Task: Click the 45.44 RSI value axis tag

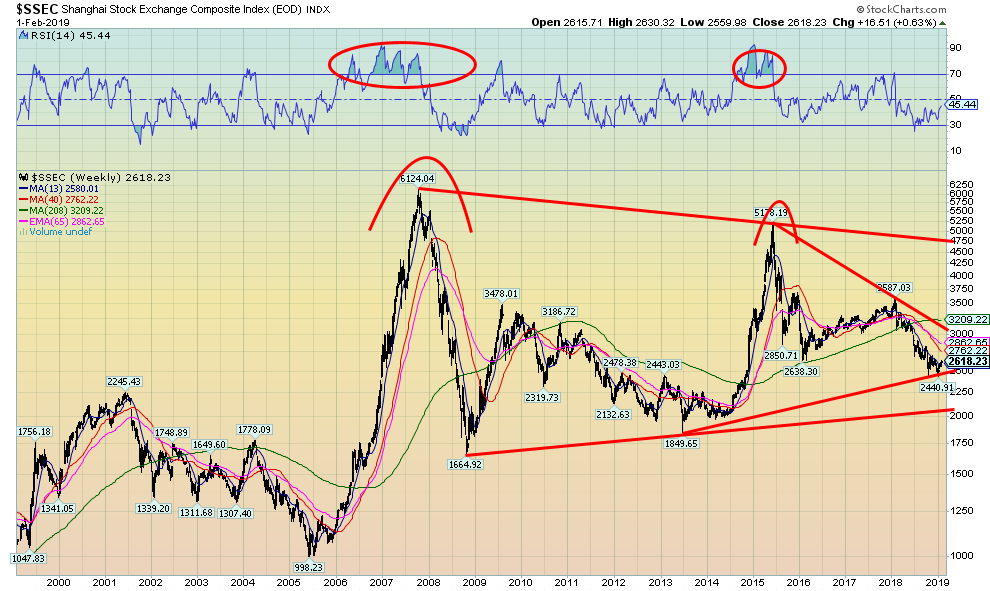Action: 963,104
